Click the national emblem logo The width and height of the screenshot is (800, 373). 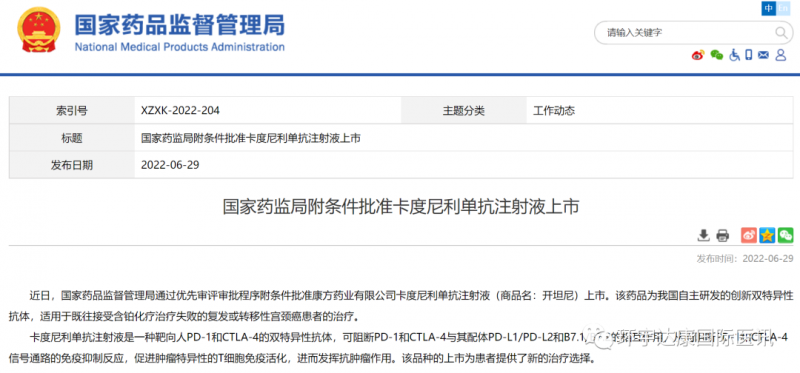pyautogui.click(x=38, y=31)
